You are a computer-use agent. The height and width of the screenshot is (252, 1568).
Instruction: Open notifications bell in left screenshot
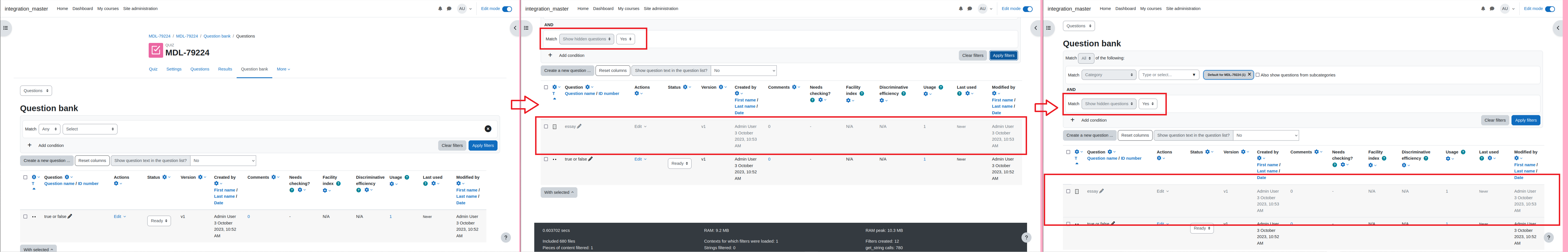click(x=440, y=9)
